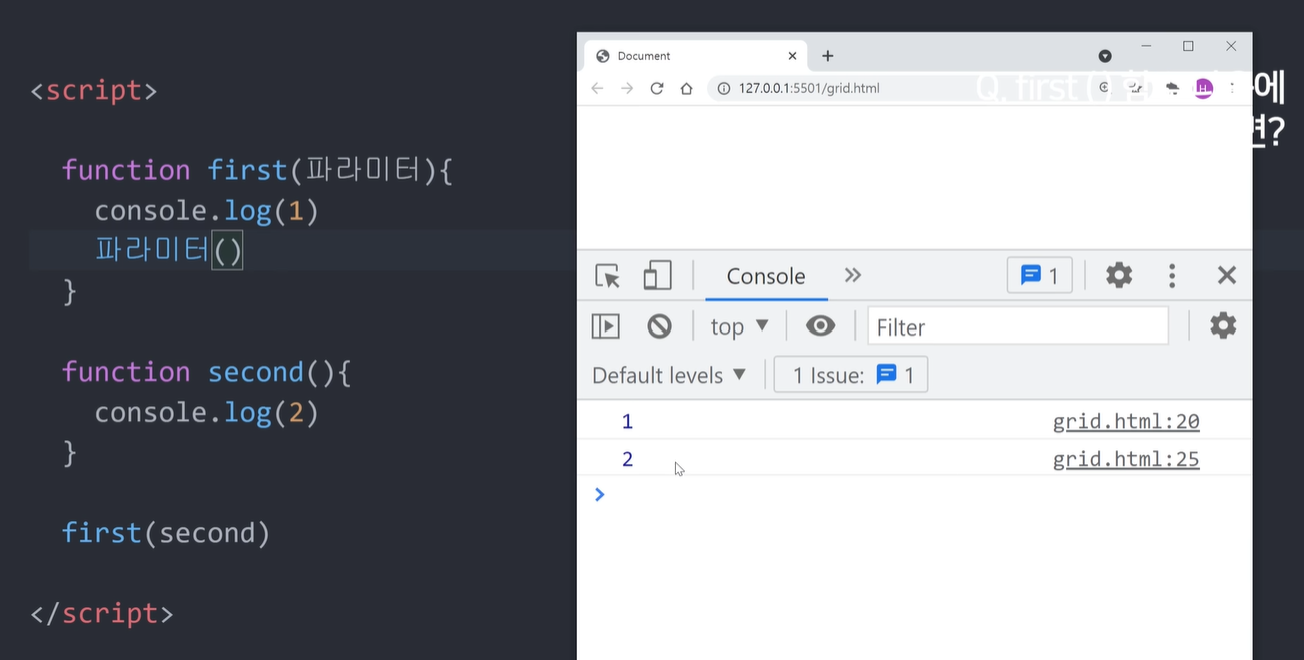Click the 1 Issue button
Image resolution: width=1304 pixels, height=660 pixels.
click(x=851, y=375)
